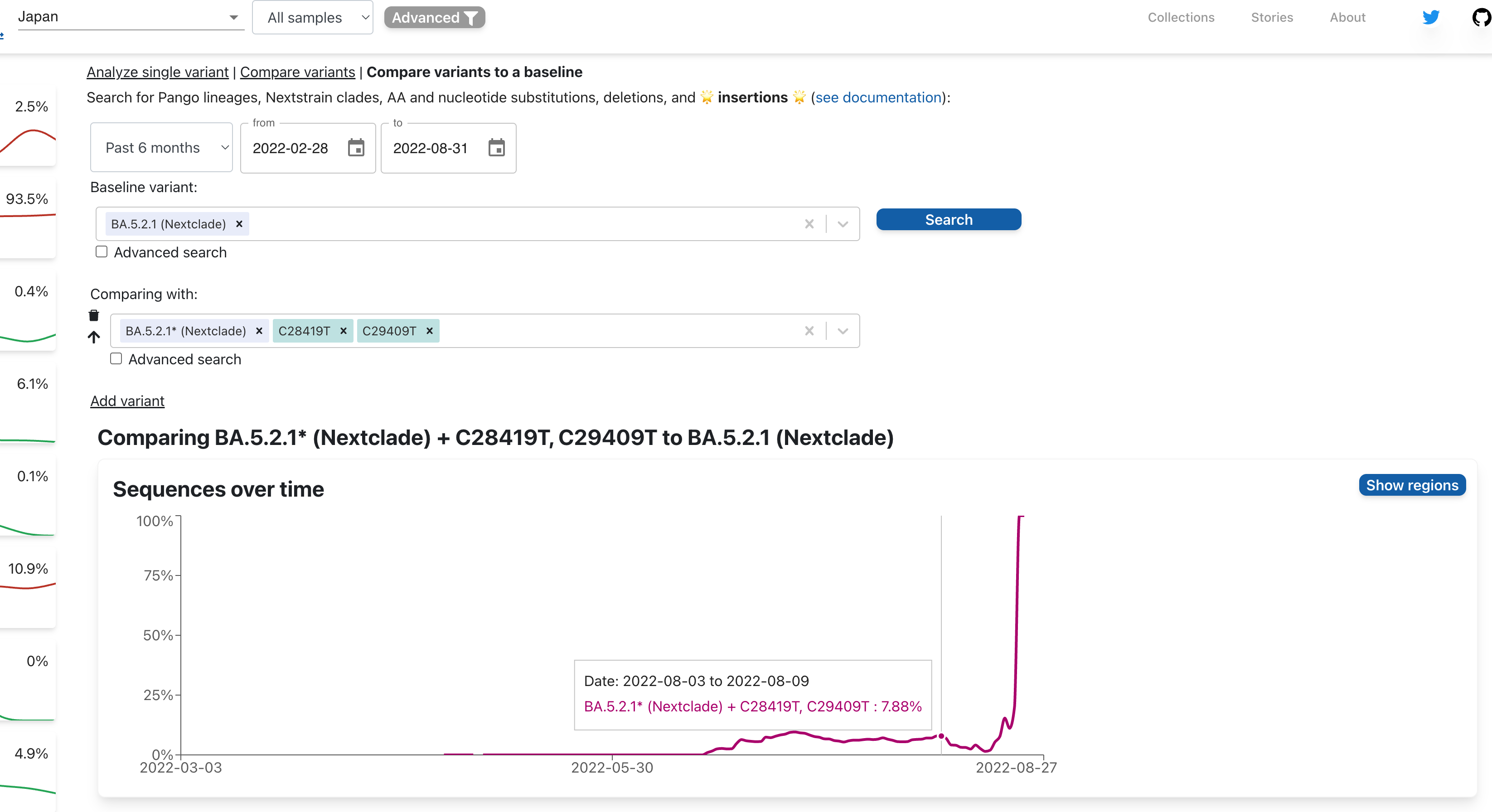Open the GitHub icon link
1492x812 pixels.
(x=1480, y=17)
